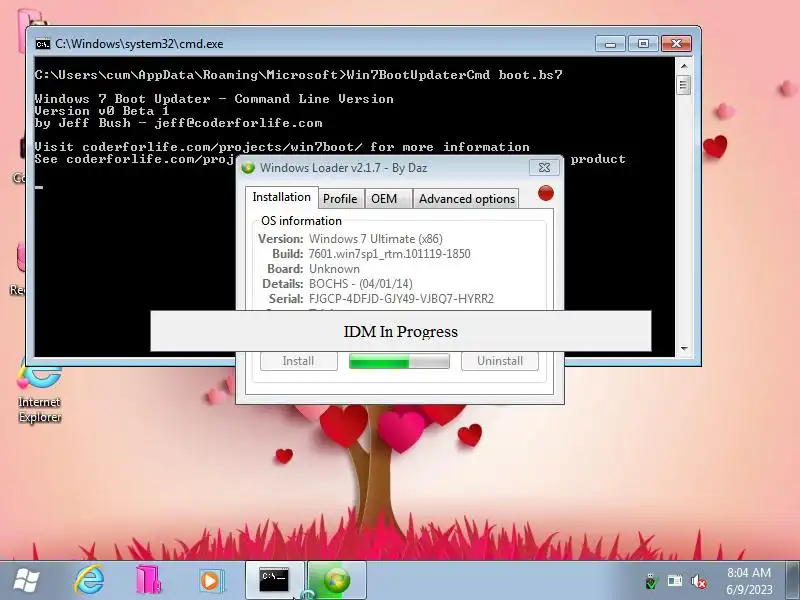Close the cmd.exe window

(676, 44)
